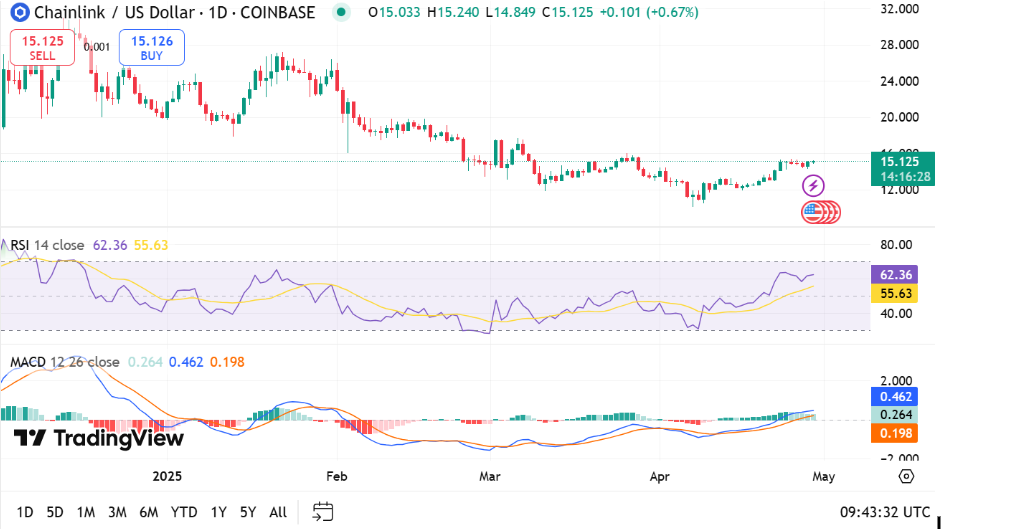The image size is (1029, 529).
Task: Click the Feb label on time axis
Action: point(337,476)
